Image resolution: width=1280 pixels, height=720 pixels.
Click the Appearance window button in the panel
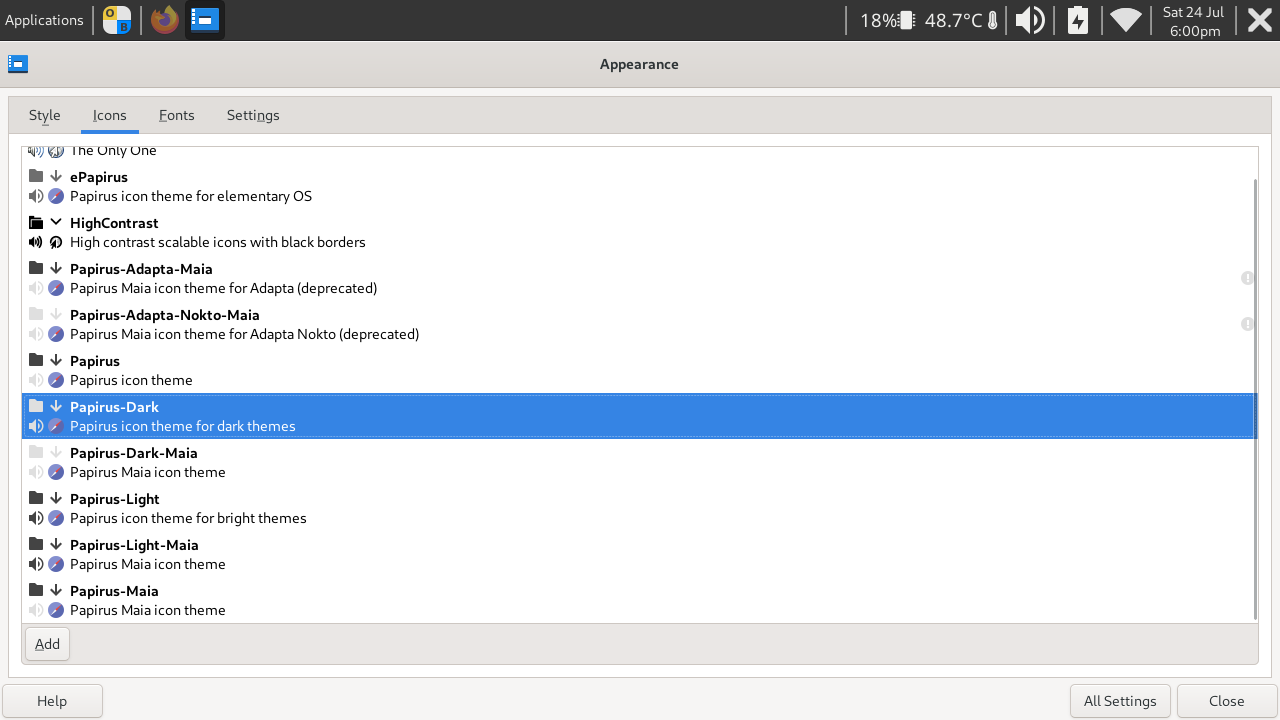point(205,20)
